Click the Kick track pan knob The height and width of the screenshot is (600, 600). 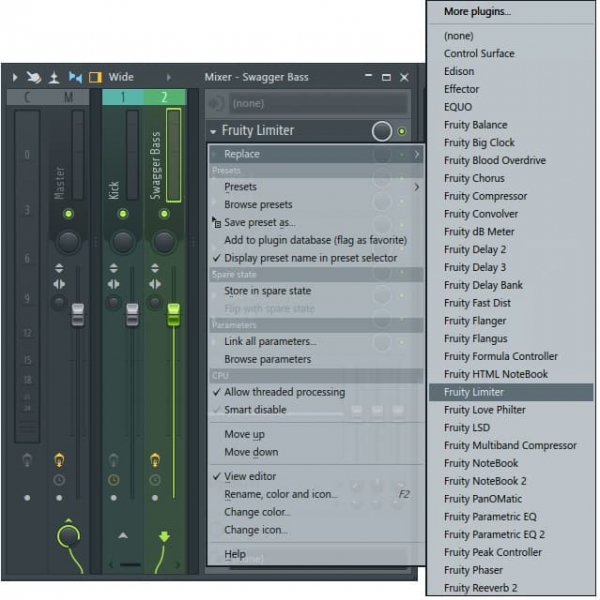(x=123, y=242)
